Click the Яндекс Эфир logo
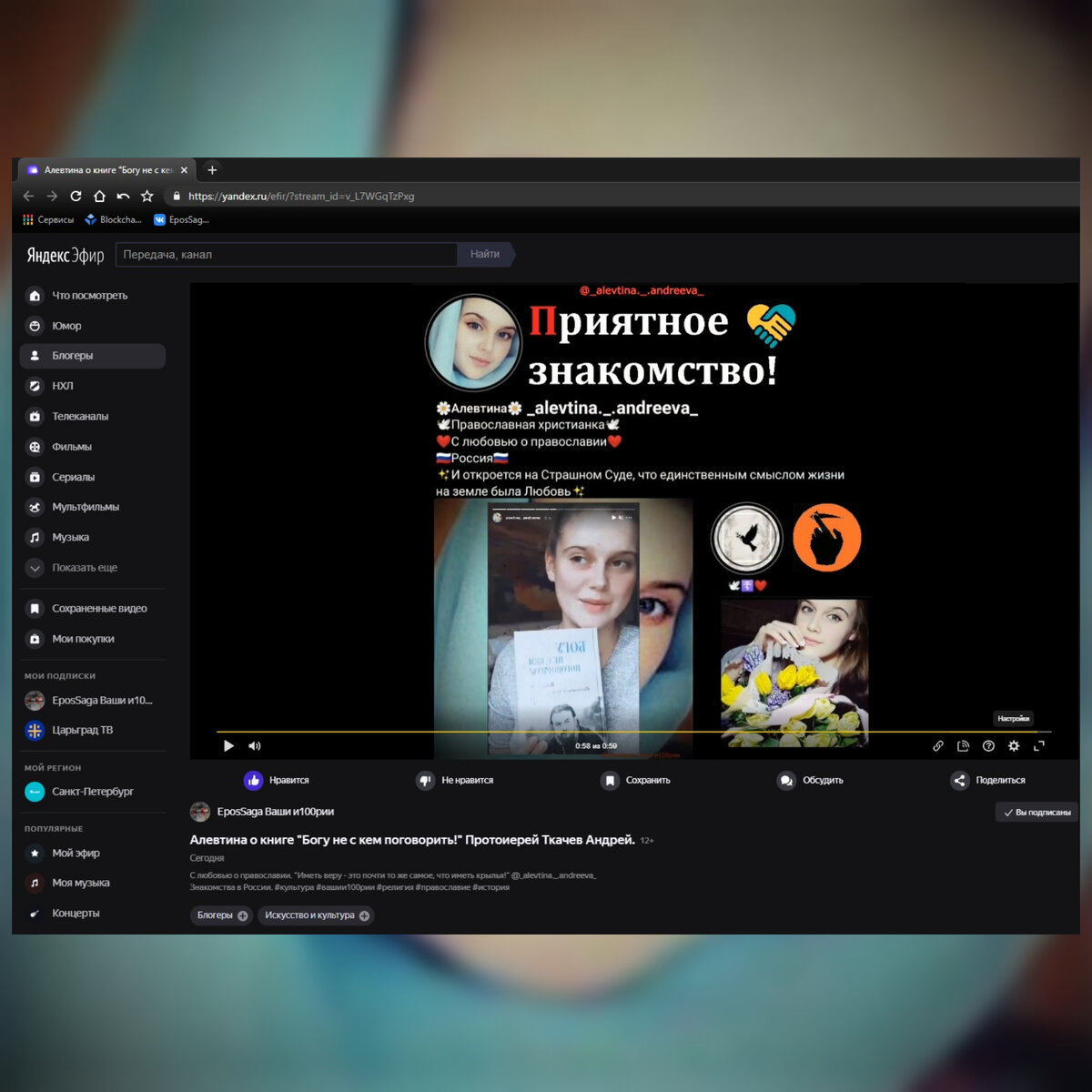Viewport: 1092px width, 1092px height. pos(66,255)
